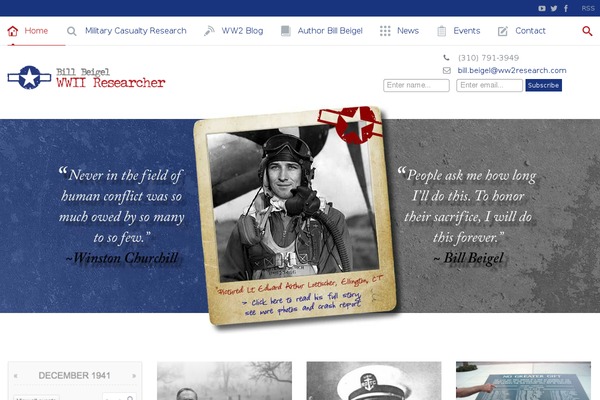The image size is (600, 400).
Task: Click the star roundel logo emblem
Action: pos(29,77)
